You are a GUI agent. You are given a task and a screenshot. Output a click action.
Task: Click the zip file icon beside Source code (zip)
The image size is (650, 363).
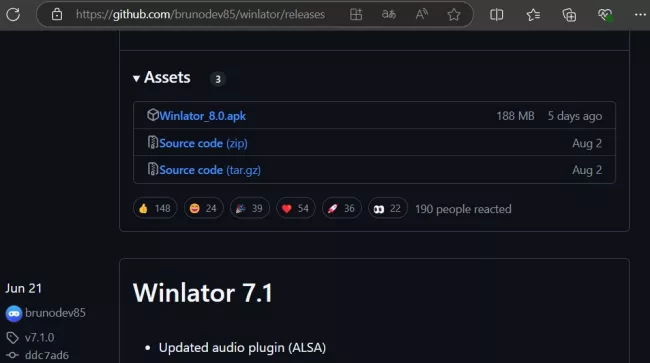coord(153,142)
